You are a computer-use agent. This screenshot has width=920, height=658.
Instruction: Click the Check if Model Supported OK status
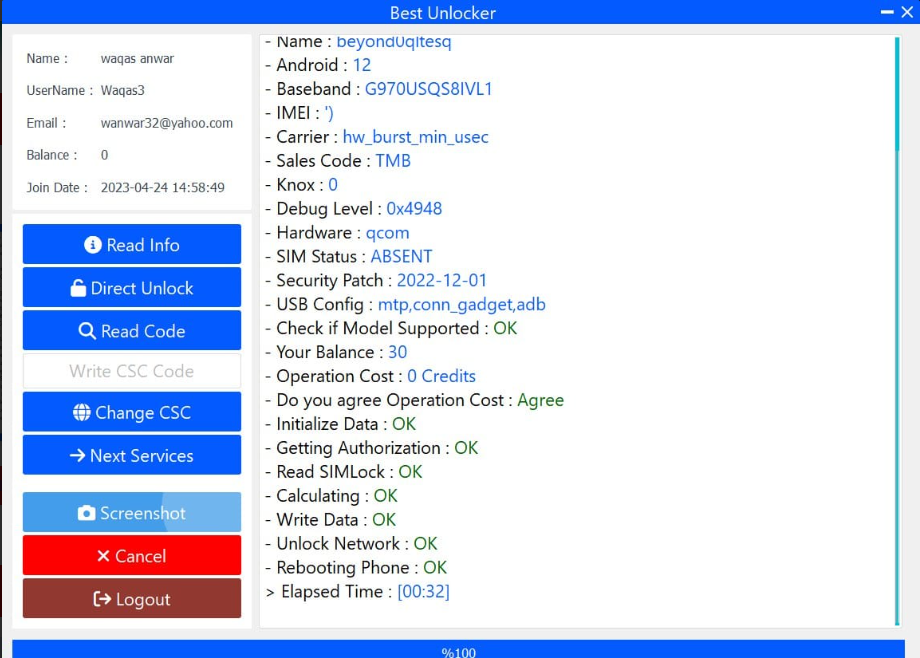point(505,328)
